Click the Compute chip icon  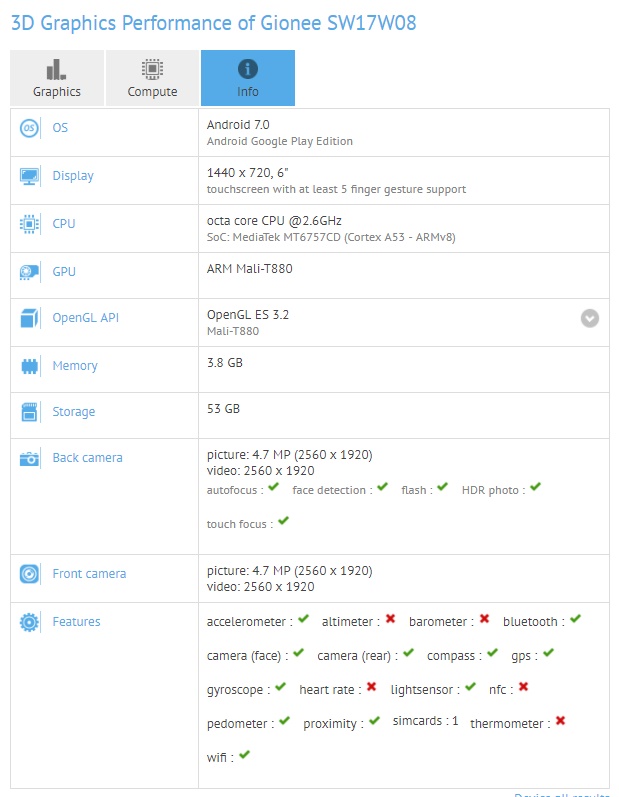[x=152, y=69]
